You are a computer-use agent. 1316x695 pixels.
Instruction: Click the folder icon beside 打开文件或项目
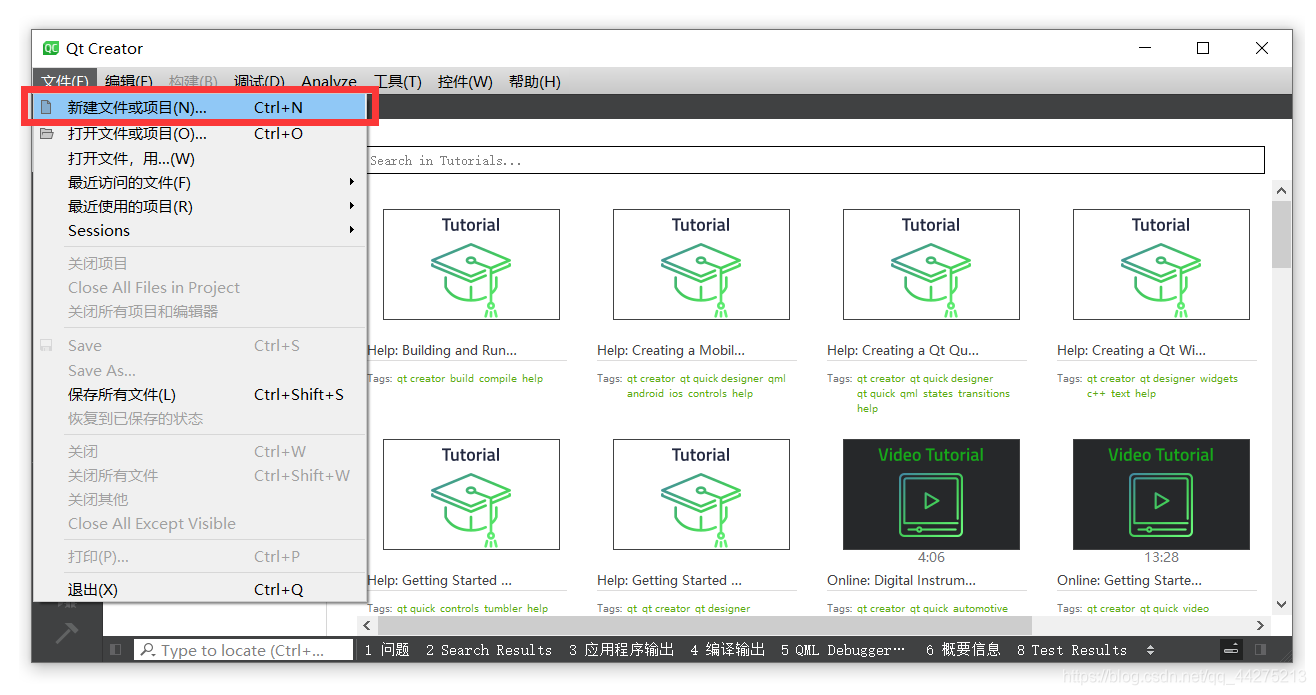coord(46,133)
